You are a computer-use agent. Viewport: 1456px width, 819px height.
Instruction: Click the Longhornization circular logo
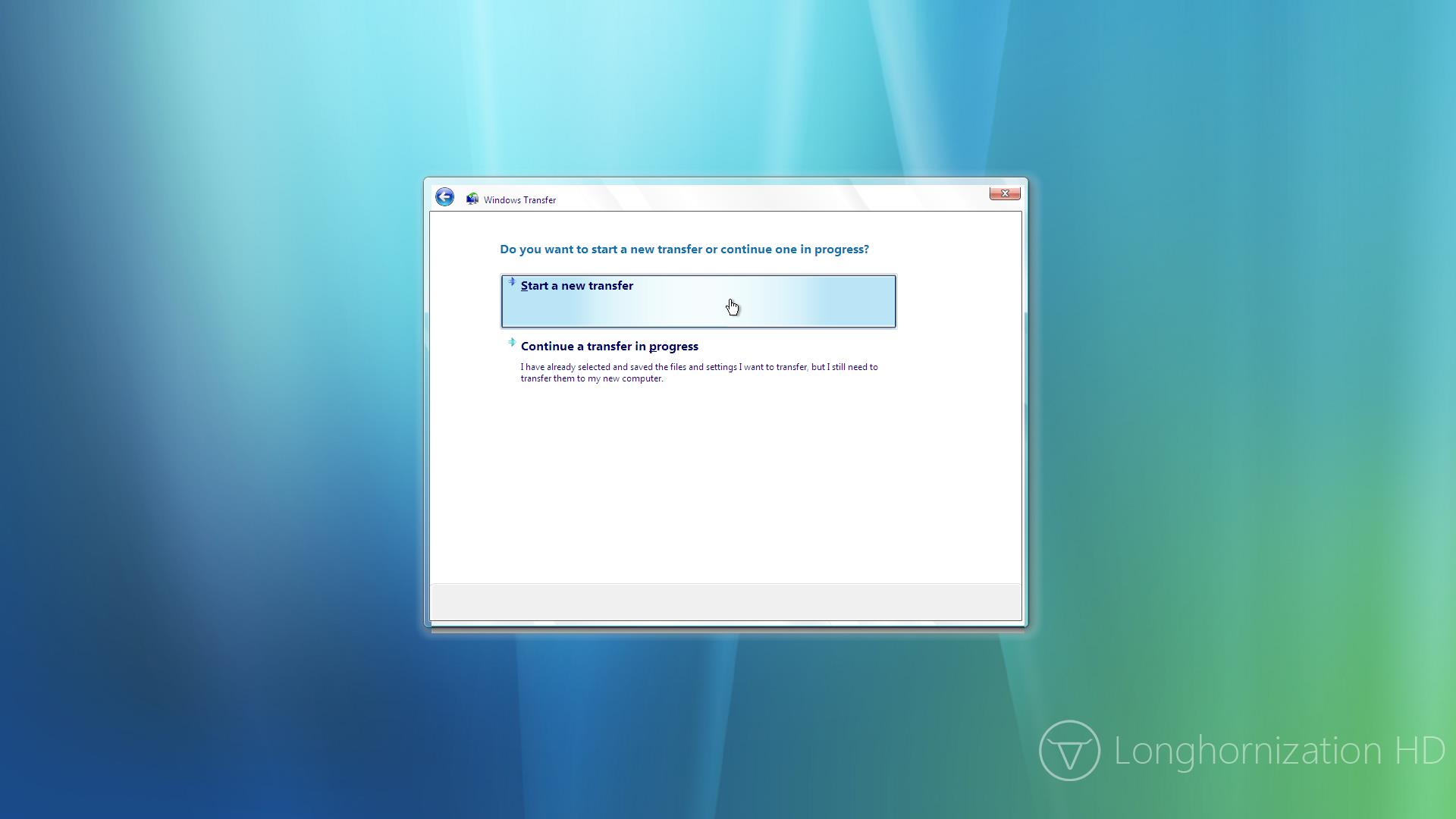pyautogui.click(x=1069, y=750)
